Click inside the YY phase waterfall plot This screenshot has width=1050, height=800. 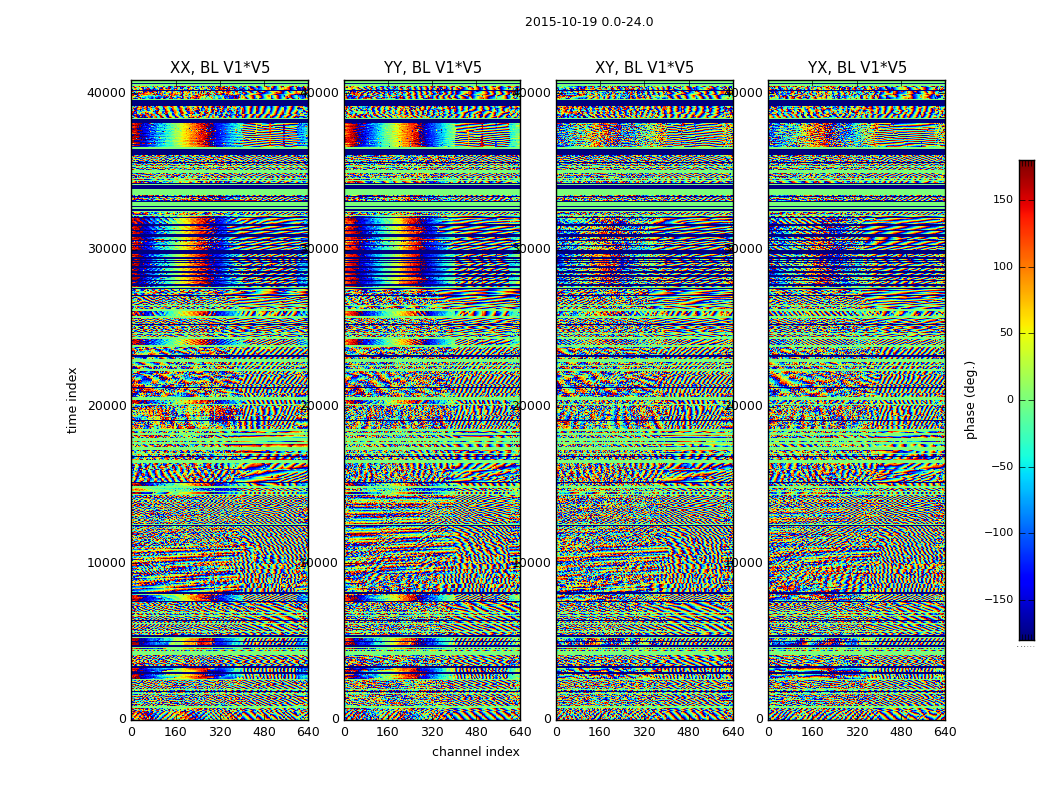[x=432, y=400]
